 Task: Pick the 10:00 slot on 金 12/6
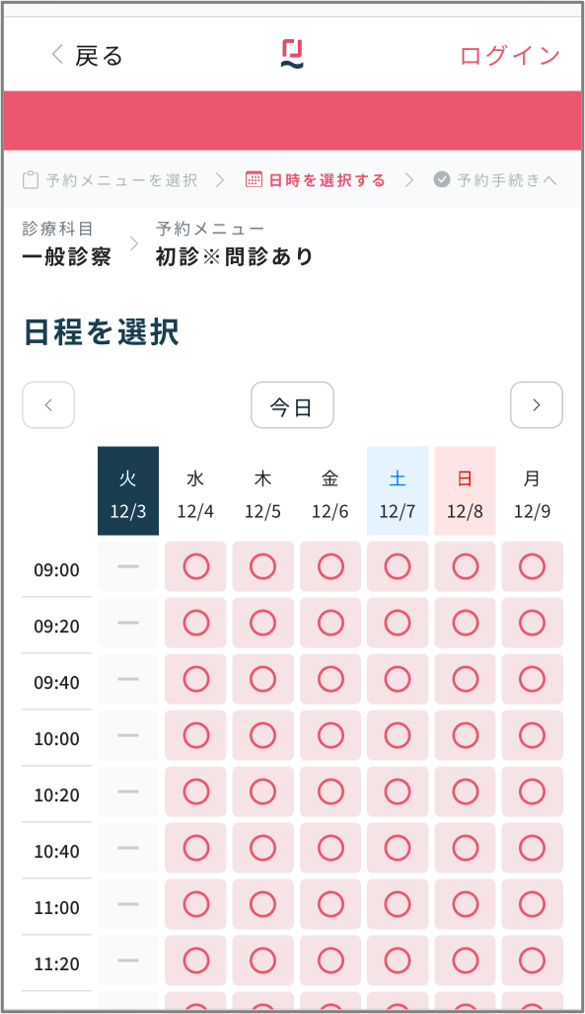coord(330,735)
